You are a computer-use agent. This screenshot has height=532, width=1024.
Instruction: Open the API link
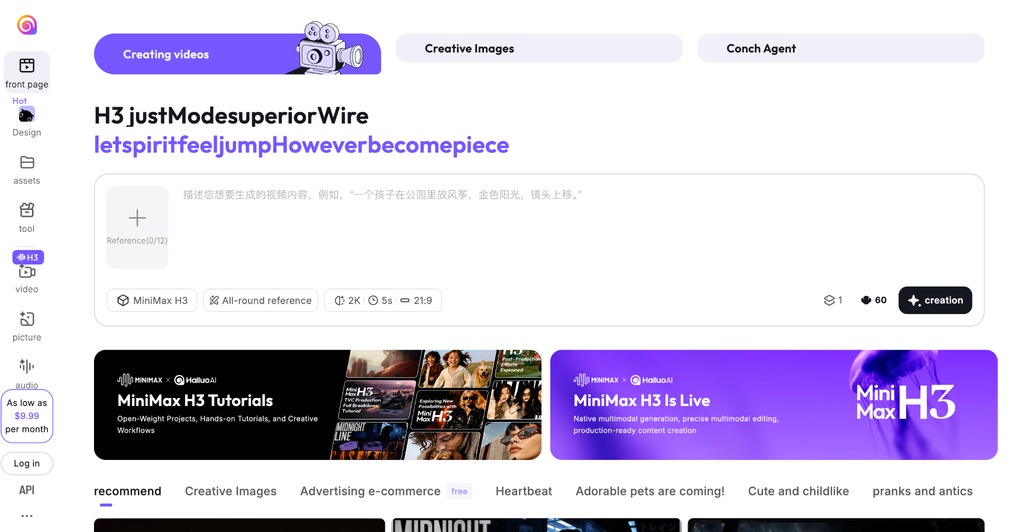pos(27,490)
